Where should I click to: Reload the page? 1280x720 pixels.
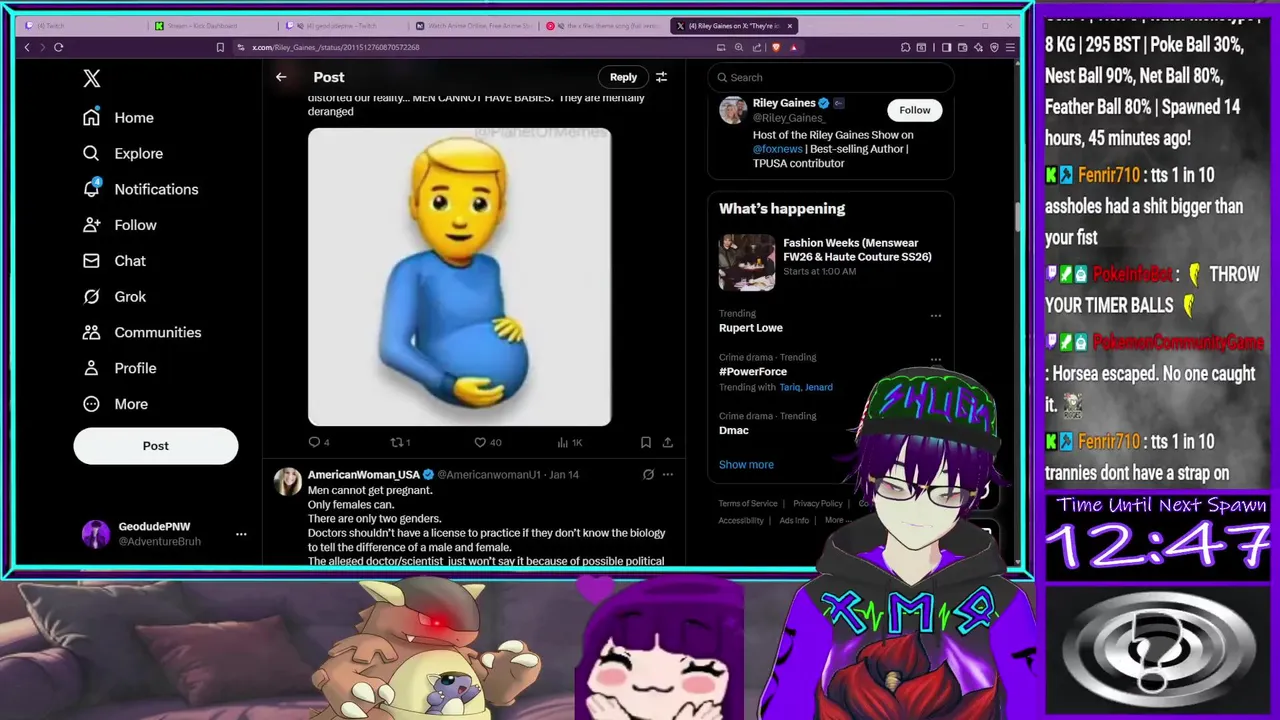click(59, 47)
